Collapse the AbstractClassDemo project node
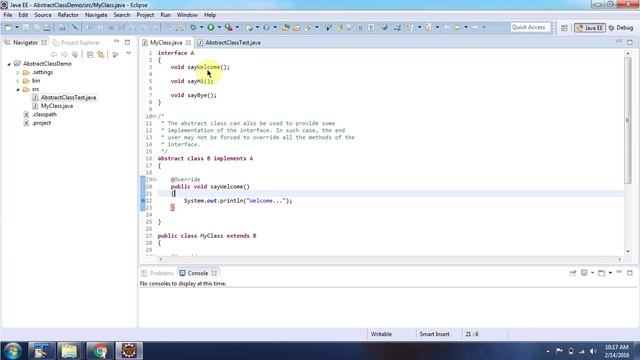The height and width of the screenshot is (360, 640). [x=9, y=64]
